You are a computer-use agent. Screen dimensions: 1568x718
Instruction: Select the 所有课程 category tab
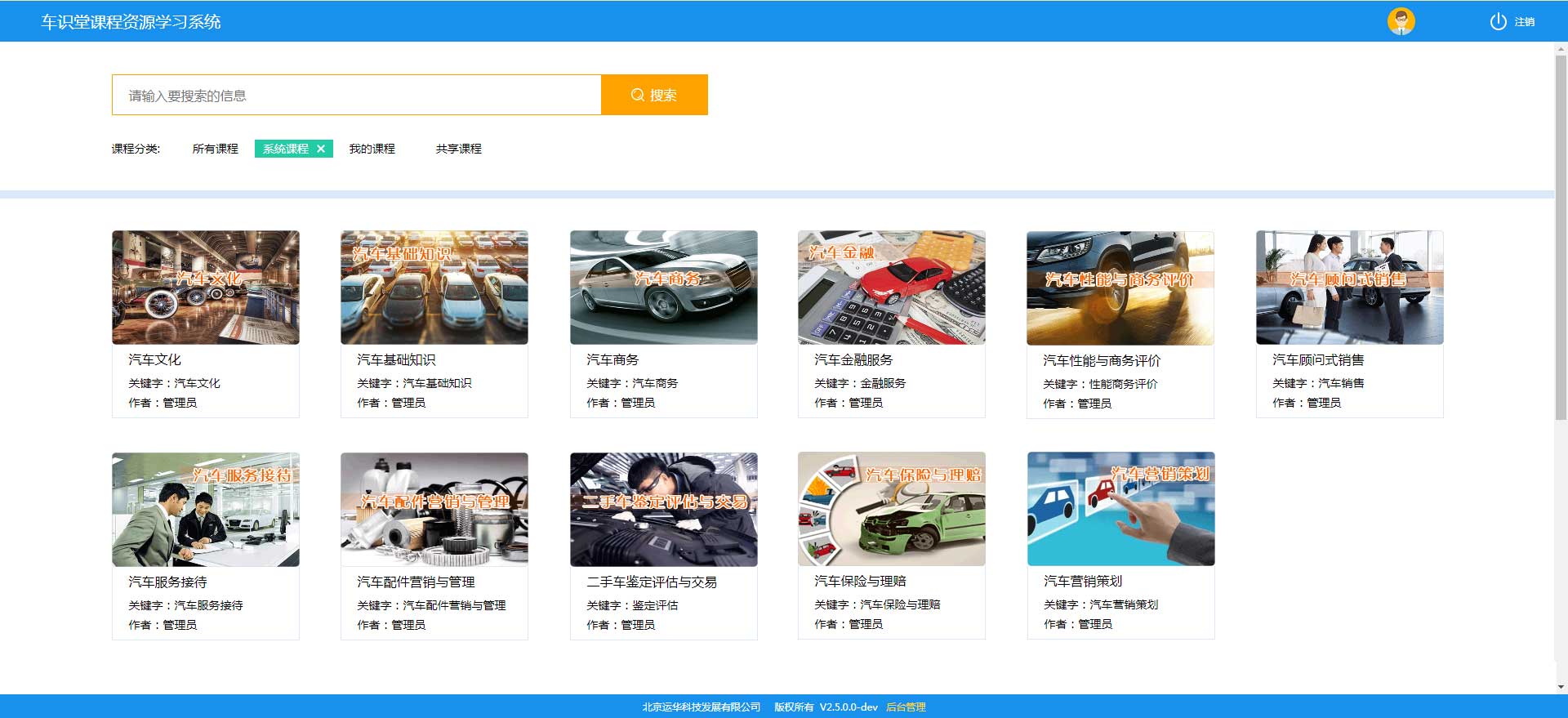click(x=215, y=149)
